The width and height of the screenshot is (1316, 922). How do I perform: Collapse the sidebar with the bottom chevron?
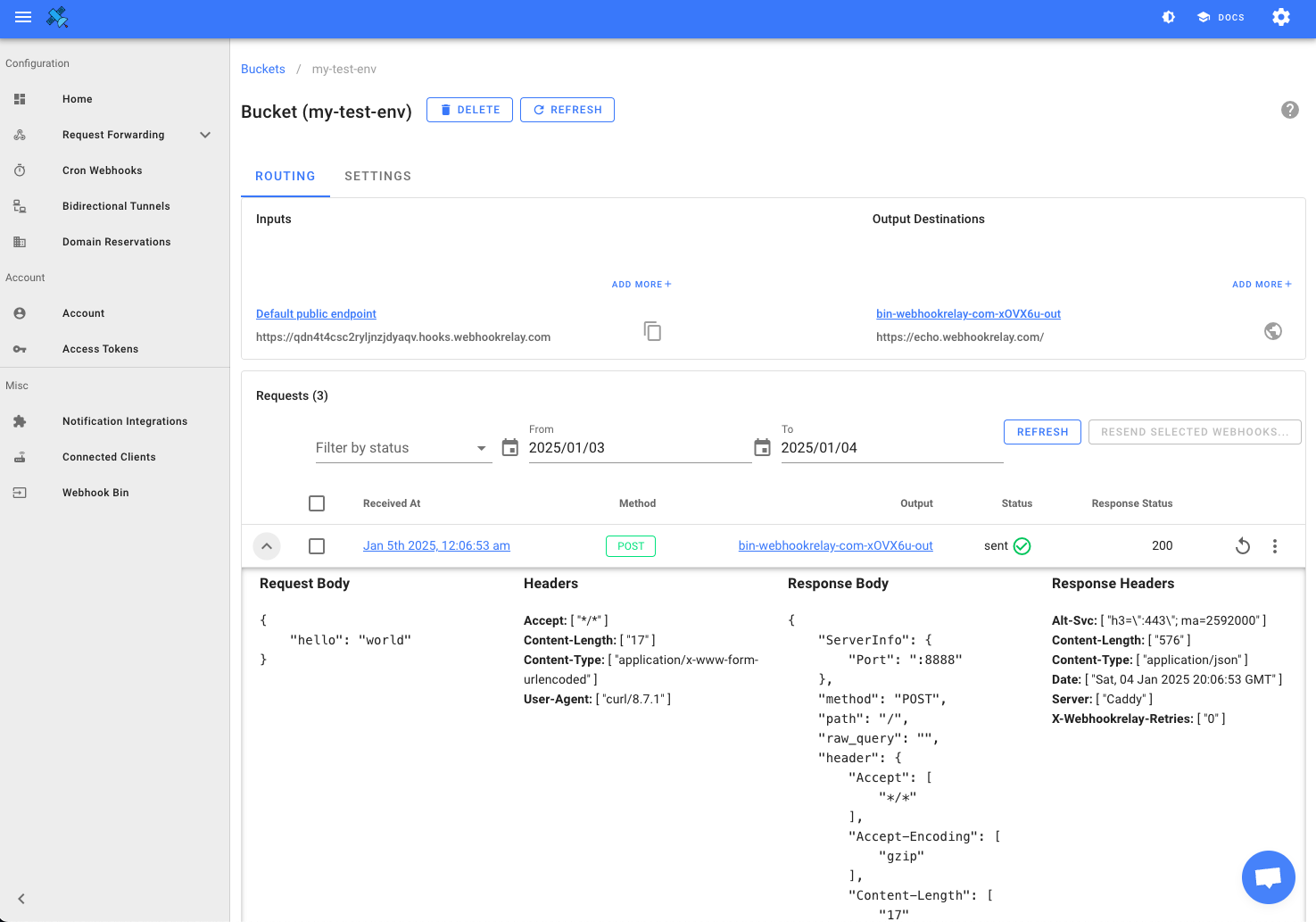point(21,899)
